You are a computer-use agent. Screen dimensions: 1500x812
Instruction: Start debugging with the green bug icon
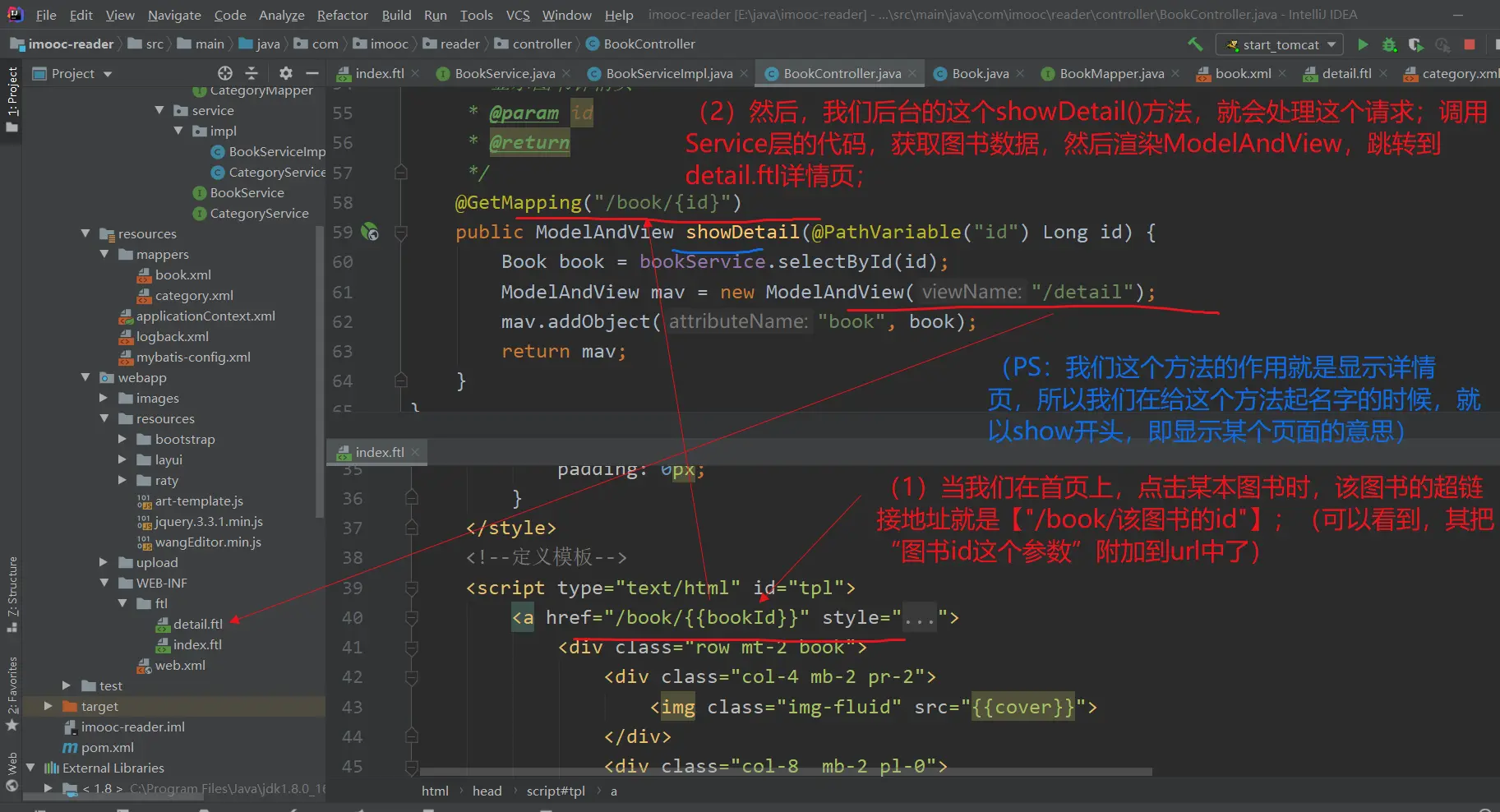click(1389, 44)
